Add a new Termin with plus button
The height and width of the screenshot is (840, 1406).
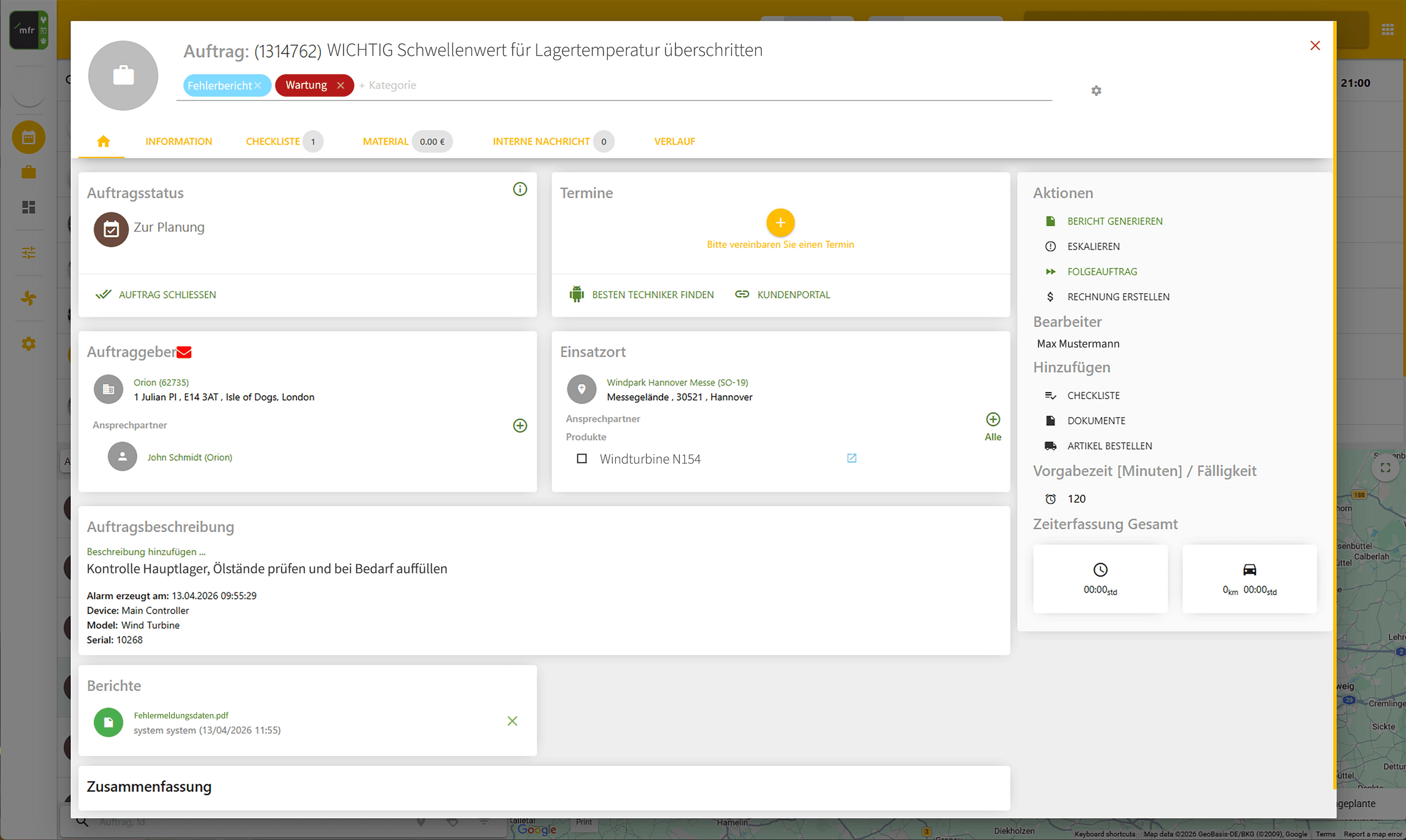780,222
